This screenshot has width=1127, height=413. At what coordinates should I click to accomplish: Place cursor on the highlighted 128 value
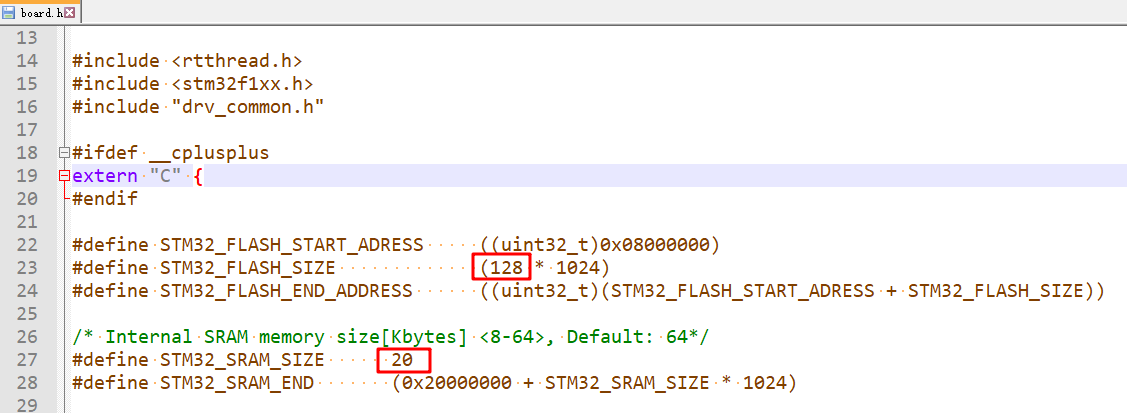(504, 267)
